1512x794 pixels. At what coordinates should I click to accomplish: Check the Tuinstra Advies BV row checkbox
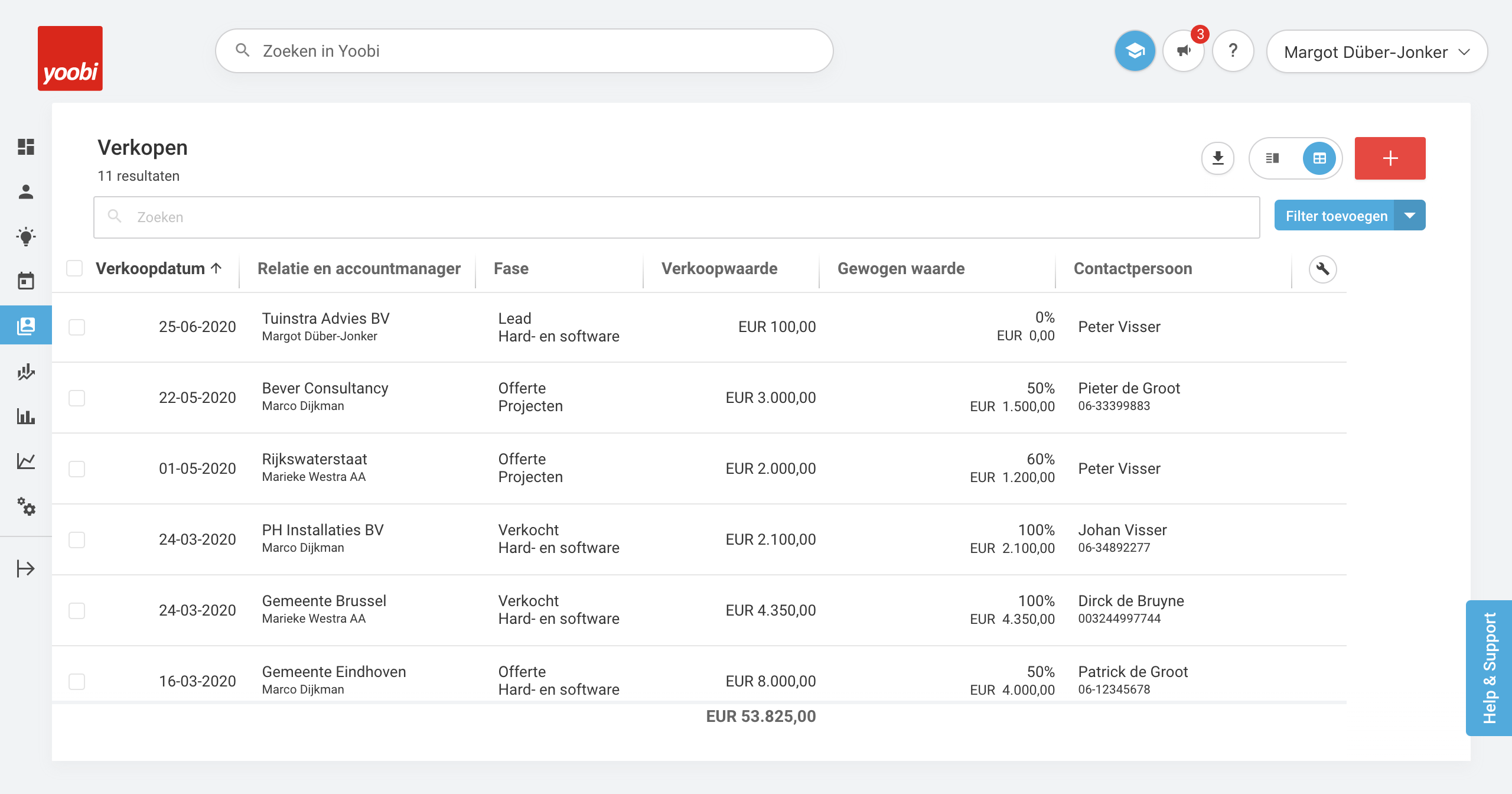point(77,327)
